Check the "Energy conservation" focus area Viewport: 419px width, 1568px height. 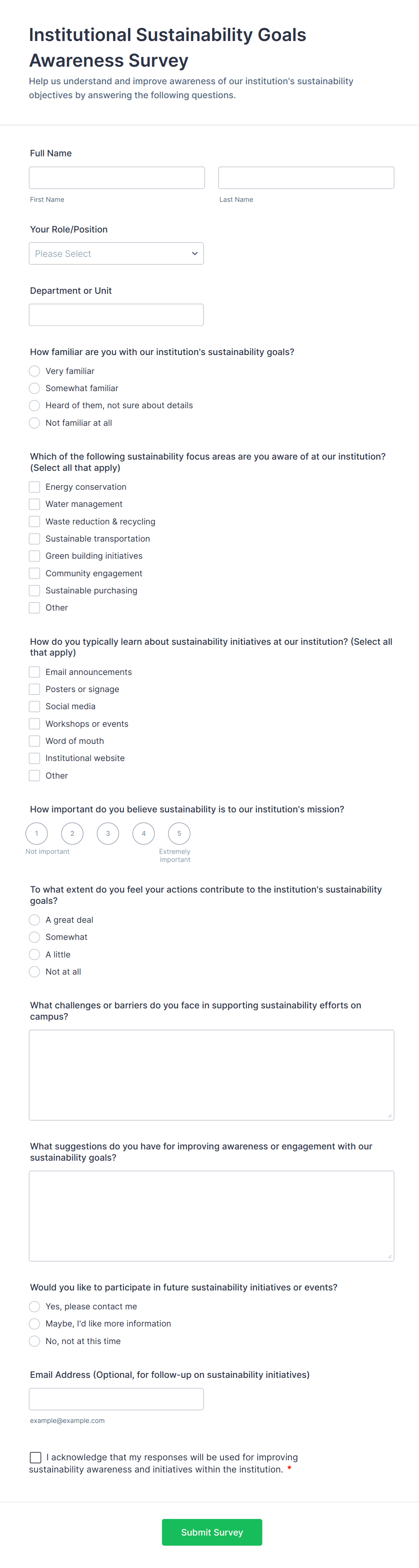(35, 486)
